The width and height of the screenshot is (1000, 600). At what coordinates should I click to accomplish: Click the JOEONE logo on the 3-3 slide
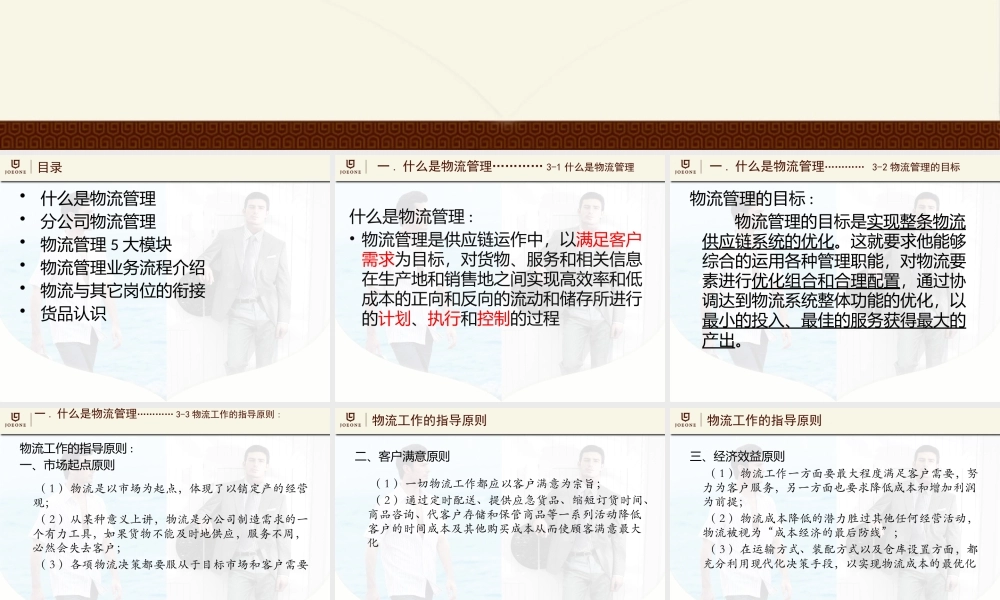(x=15, y=420)
